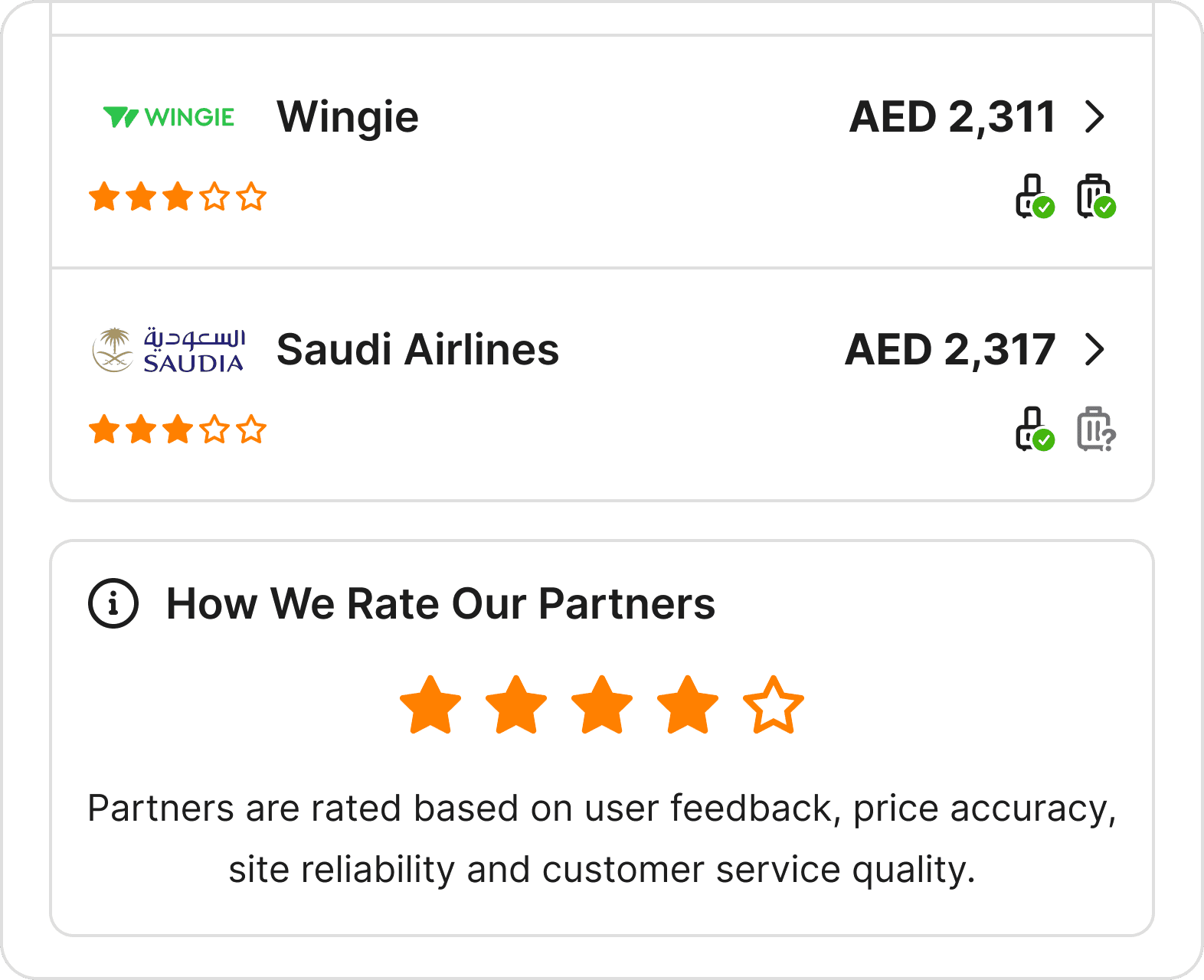The height and width of the screenshot is (980, 1204).
Task: Click the How We Rate Our Partners heading
Action: click(x=440, y=603)
